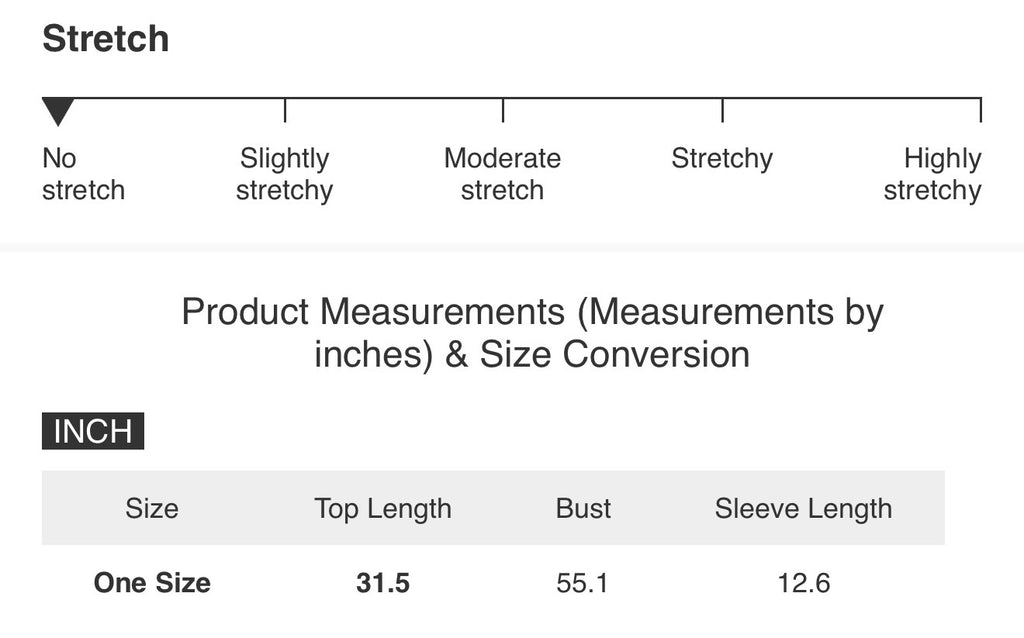Click the Stretchy scale label
The image size is (1024, 638).
tap(722, 159)
